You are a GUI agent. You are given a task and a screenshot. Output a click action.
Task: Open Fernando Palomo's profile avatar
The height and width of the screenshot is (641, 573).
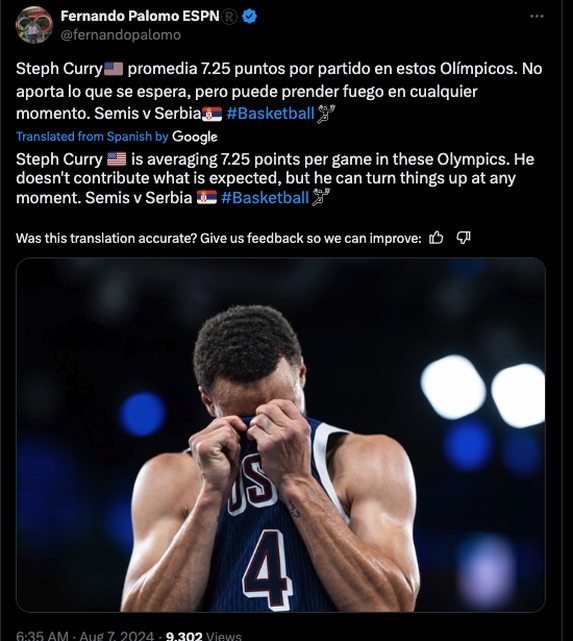(x=34, y=25)
